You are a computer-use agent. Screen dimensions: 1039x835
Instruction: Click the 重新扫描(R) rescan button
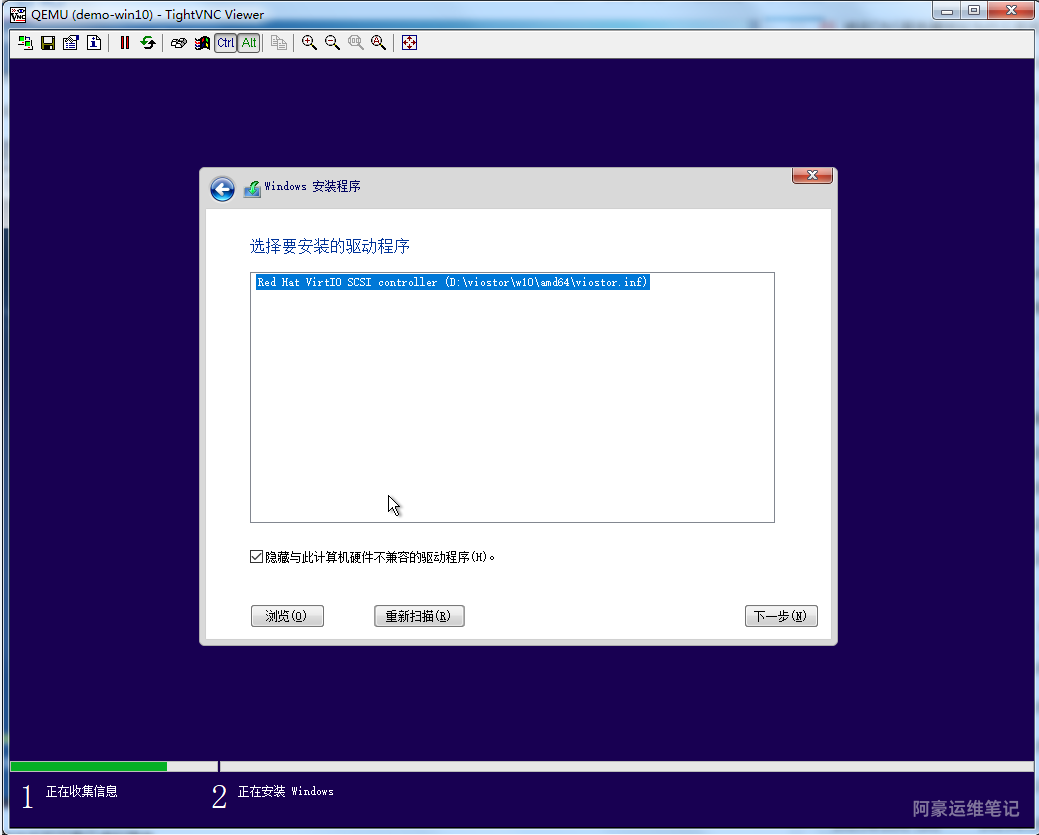tap(419, 616)
